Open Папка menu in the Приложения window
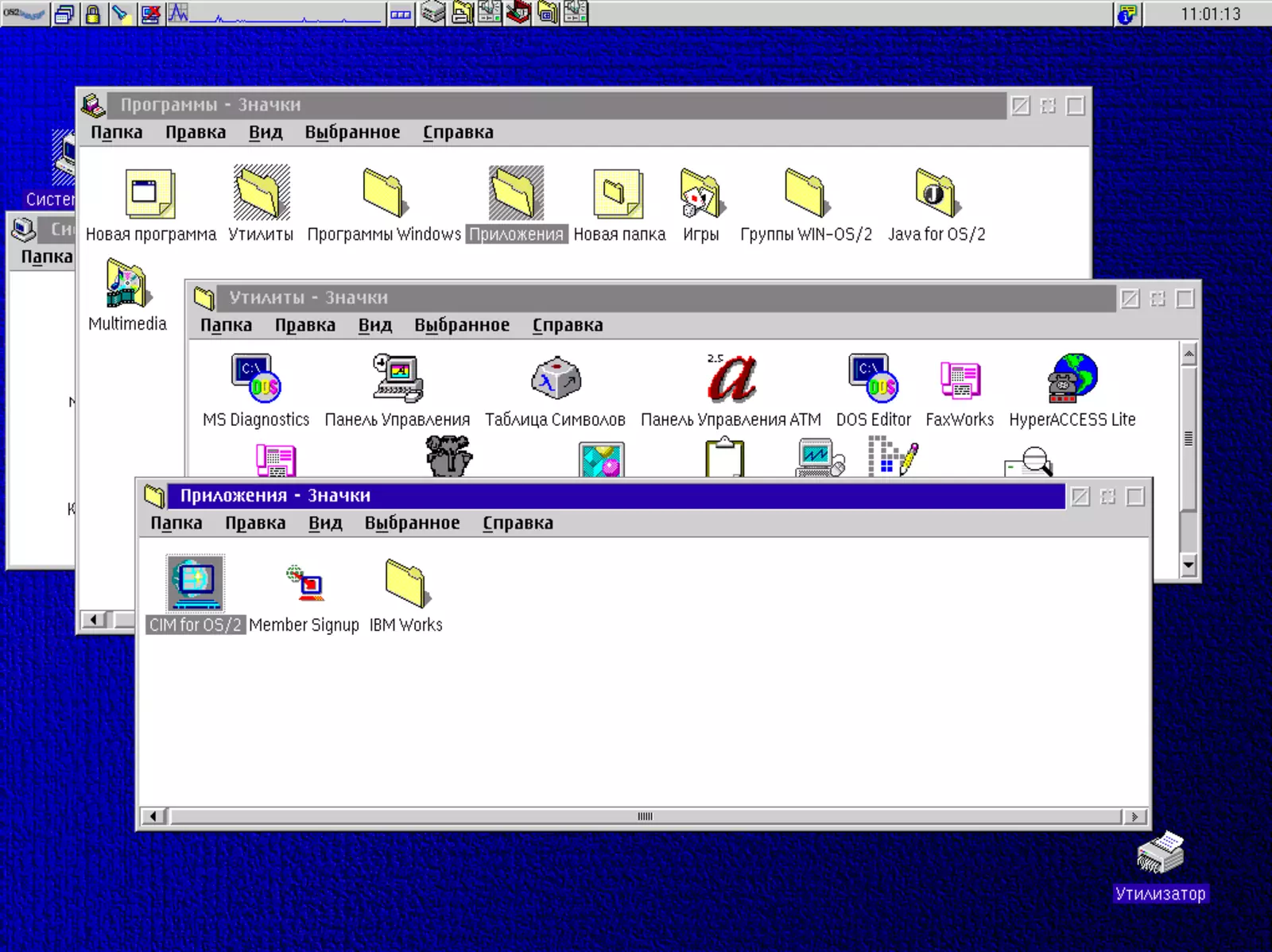 (176, 523)
